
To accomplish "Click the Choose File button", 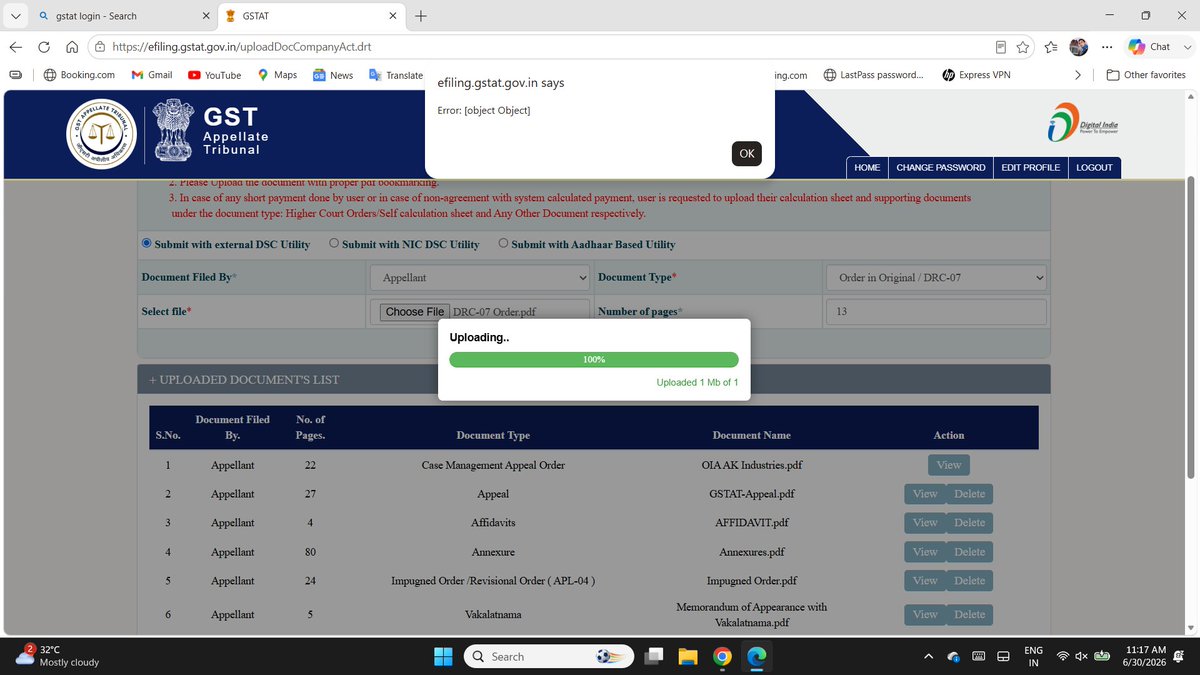I will point(414,312).
